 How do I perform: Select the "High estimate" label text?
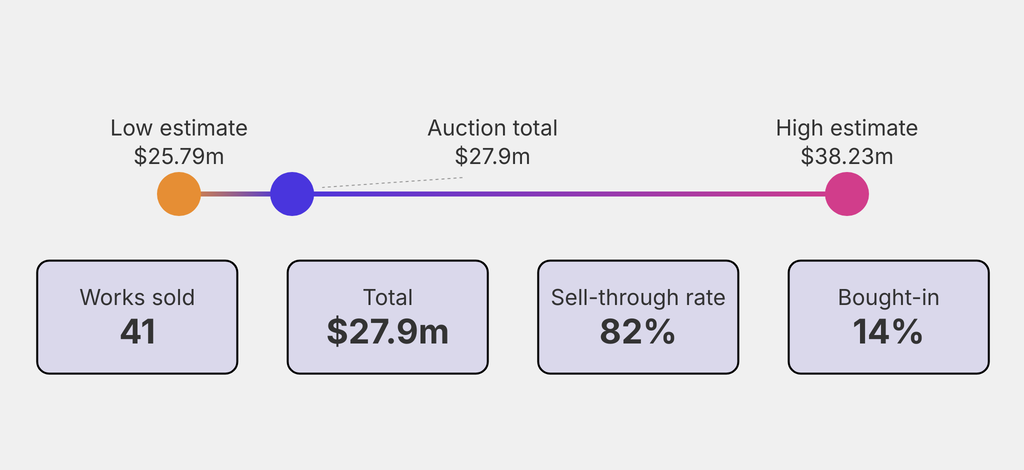pyautogui.click(x=847, y=128)
